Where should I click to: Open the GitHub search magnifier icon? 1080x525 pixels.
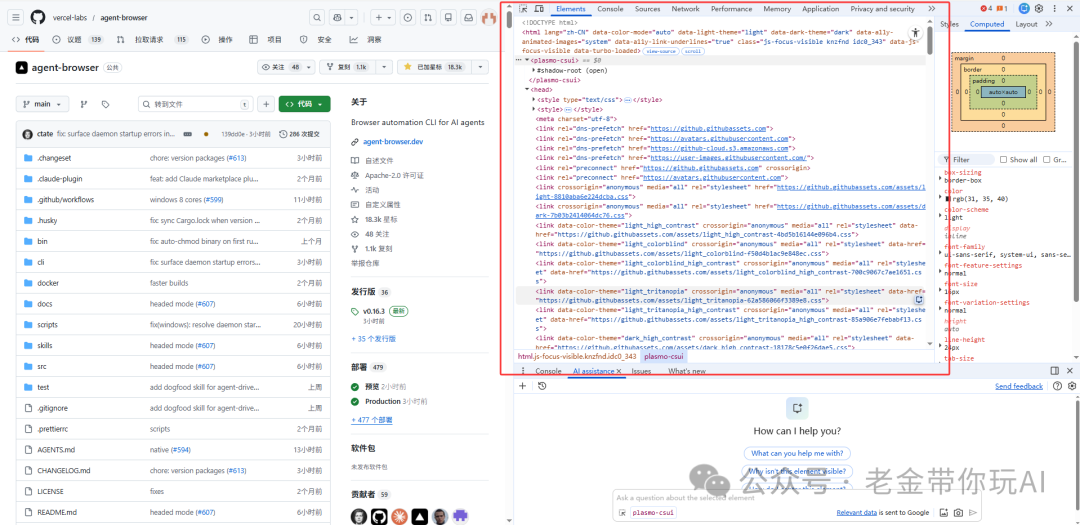317,17
